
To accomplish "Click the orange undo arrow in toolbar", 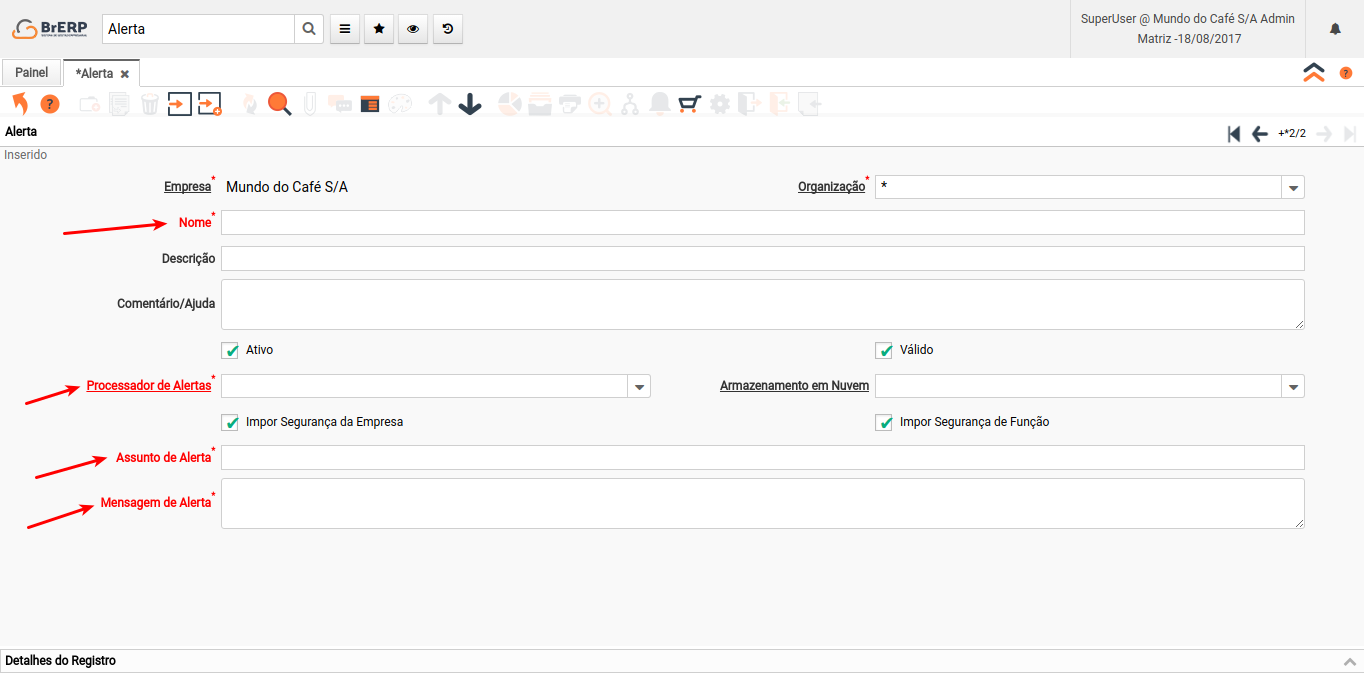I will click(x=20, y=104).
